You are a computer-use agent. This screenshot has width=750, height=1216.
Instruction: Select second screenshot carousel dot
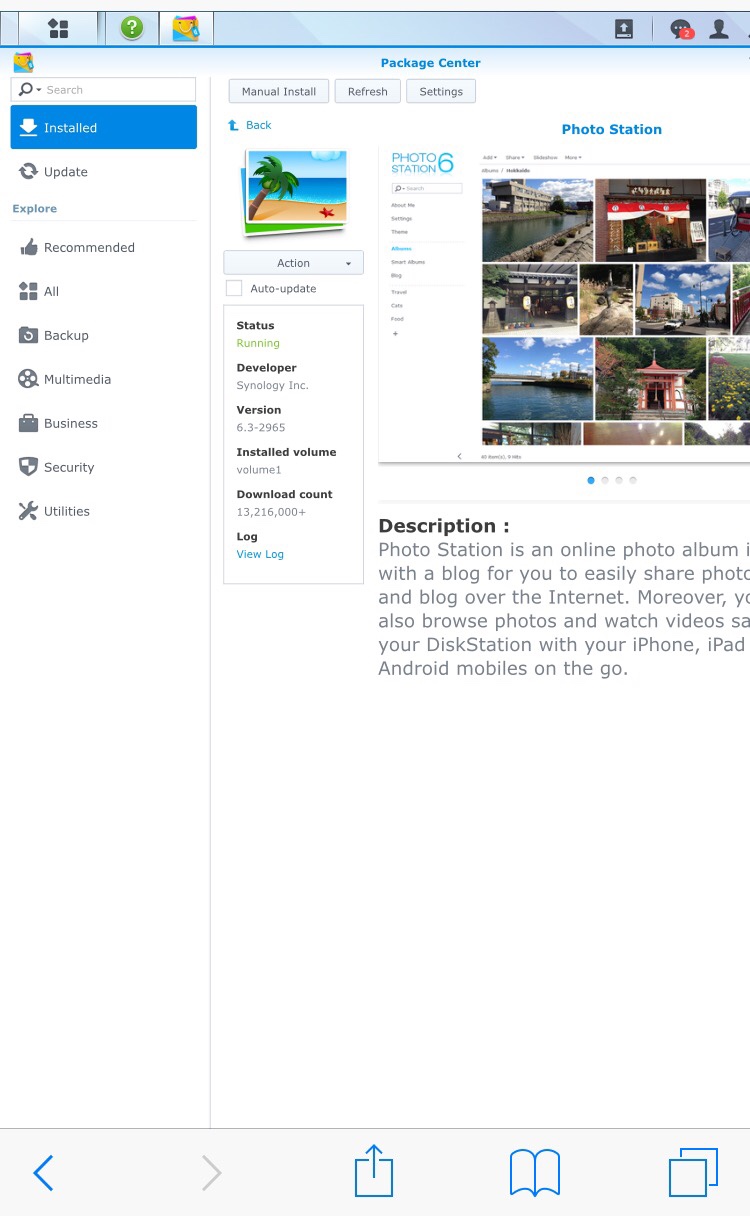pyautogui.click(x=605, y=481)
